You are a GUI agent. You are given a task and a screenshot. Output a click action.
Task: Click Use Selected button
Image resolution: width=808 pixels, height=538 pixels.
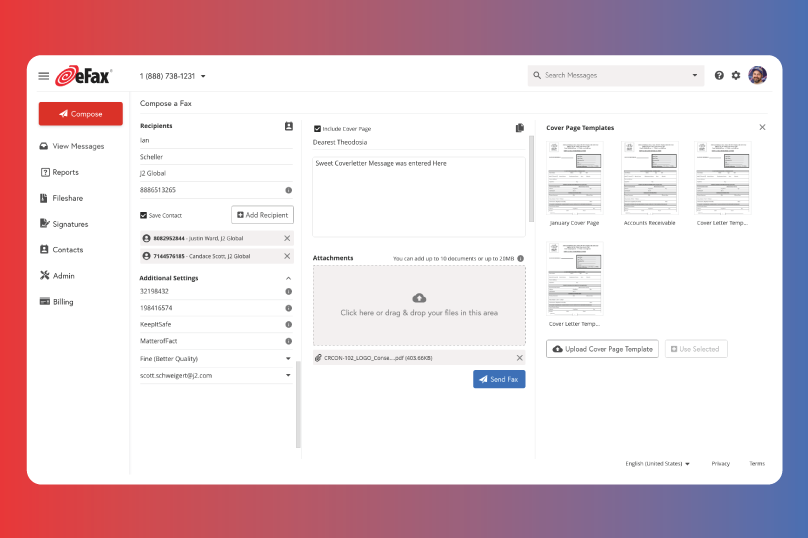point(696,349)
